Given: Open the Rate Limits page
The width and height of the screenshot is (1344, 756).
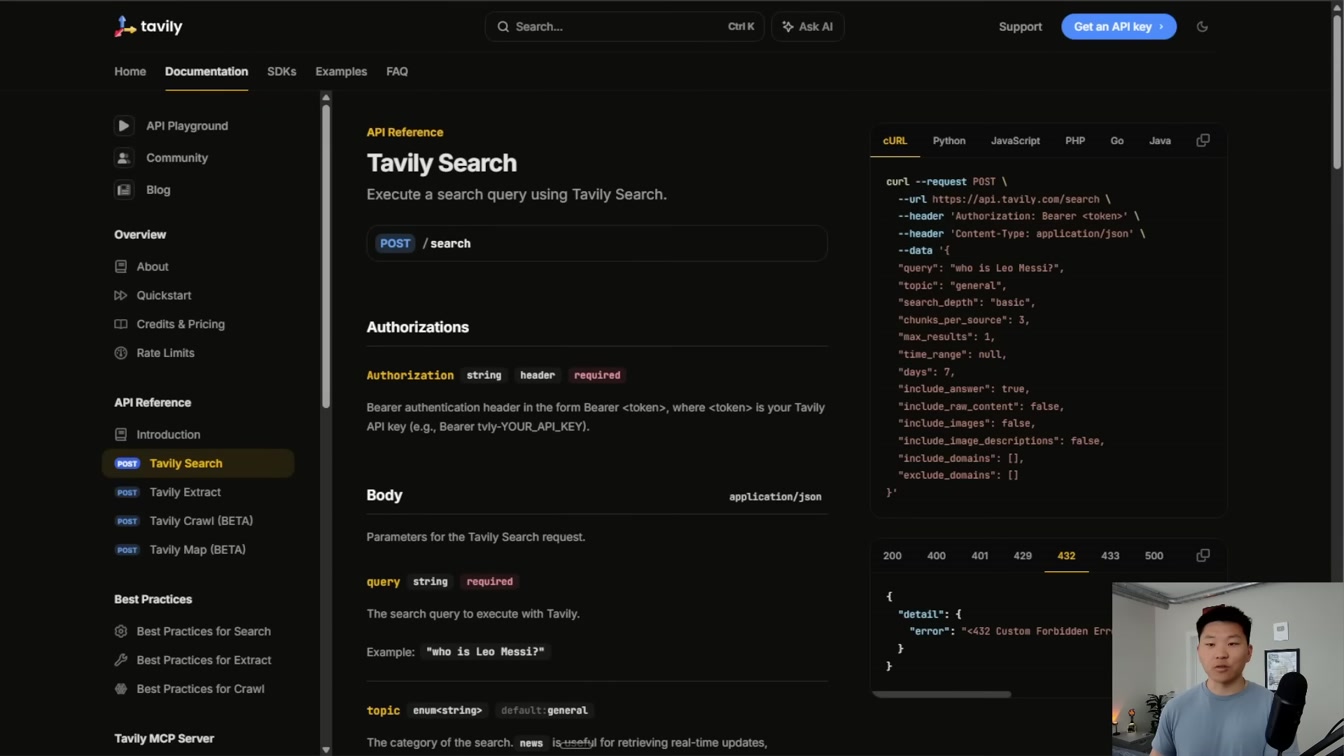Looking at the screenshot, I should (x=165, y=353).
